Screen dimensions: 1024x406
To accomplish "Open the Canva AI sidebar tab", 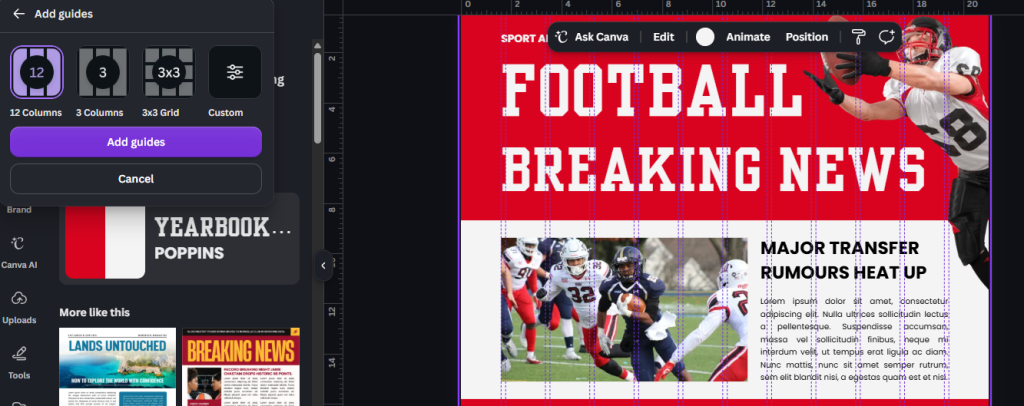I will pos(19,253).
